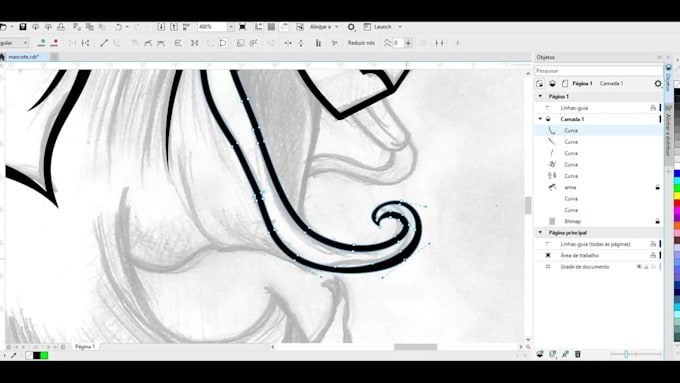Image resolution: width=680 pixels, height=383 pixels.
Task: Toggle printing for Área de trabalho layer
Action: [653, 255]
